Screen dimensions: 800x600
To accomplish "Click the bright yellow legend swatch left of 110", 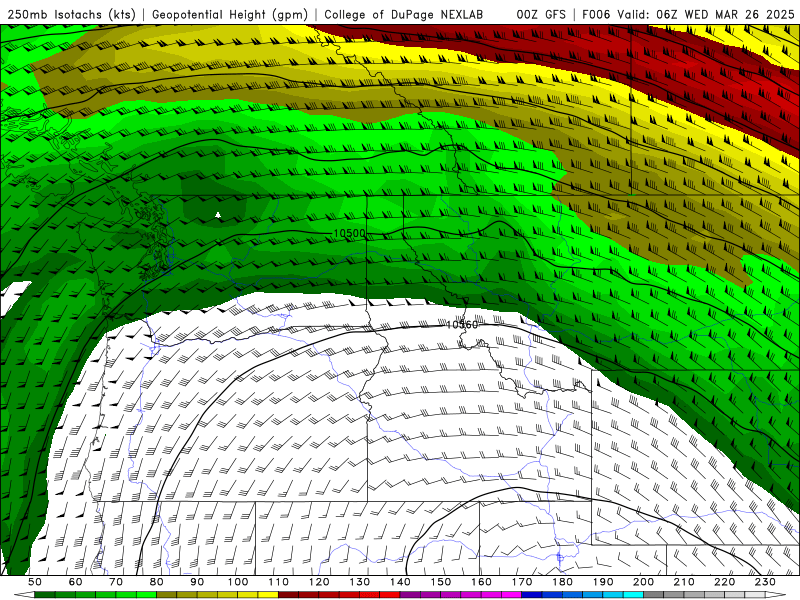I will (268, 595).
